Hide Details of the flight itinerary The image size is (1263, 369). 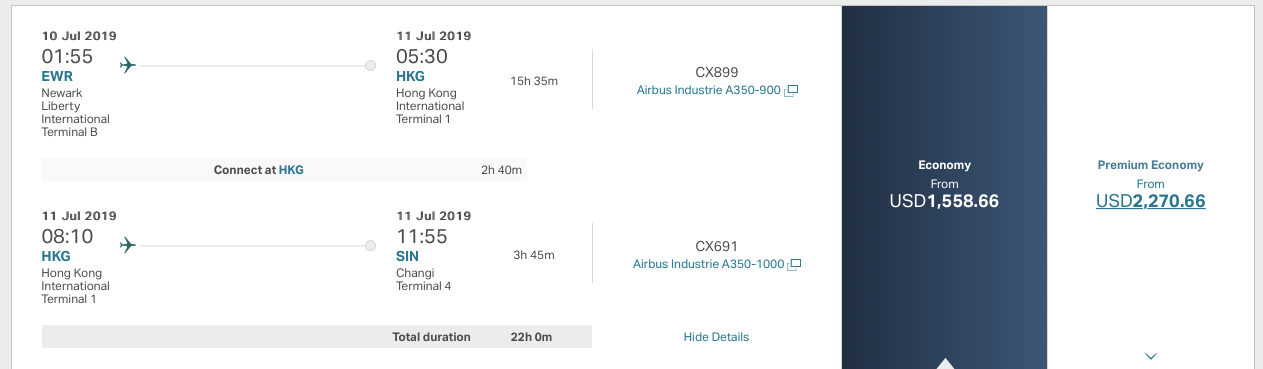[x=716, y=337]
